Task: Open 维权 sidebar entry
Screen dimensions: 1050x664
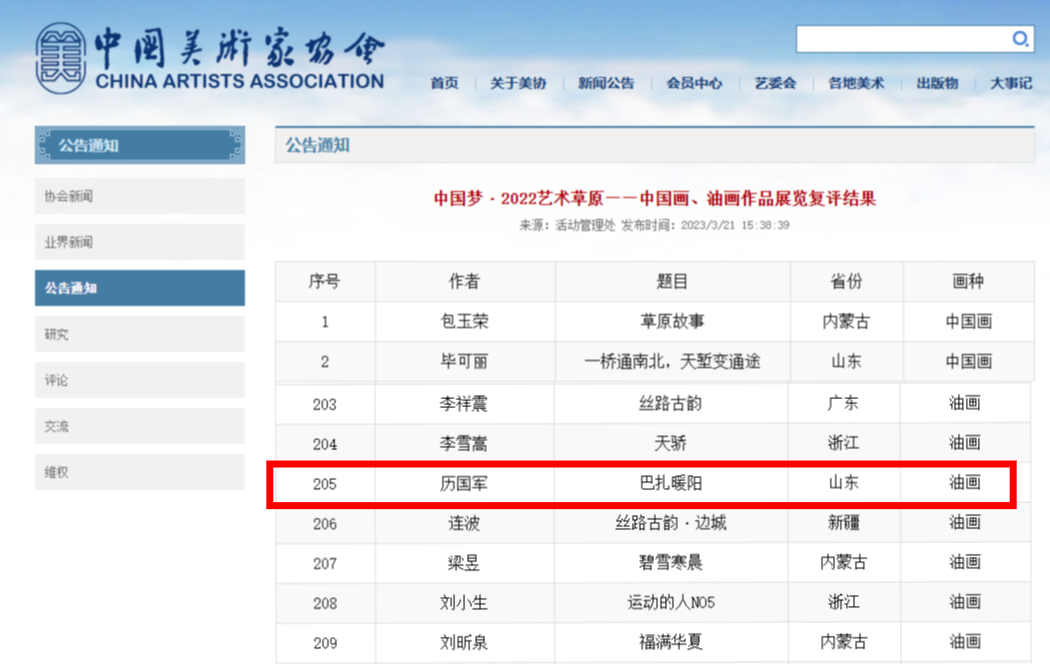Action: click(139, 472)
